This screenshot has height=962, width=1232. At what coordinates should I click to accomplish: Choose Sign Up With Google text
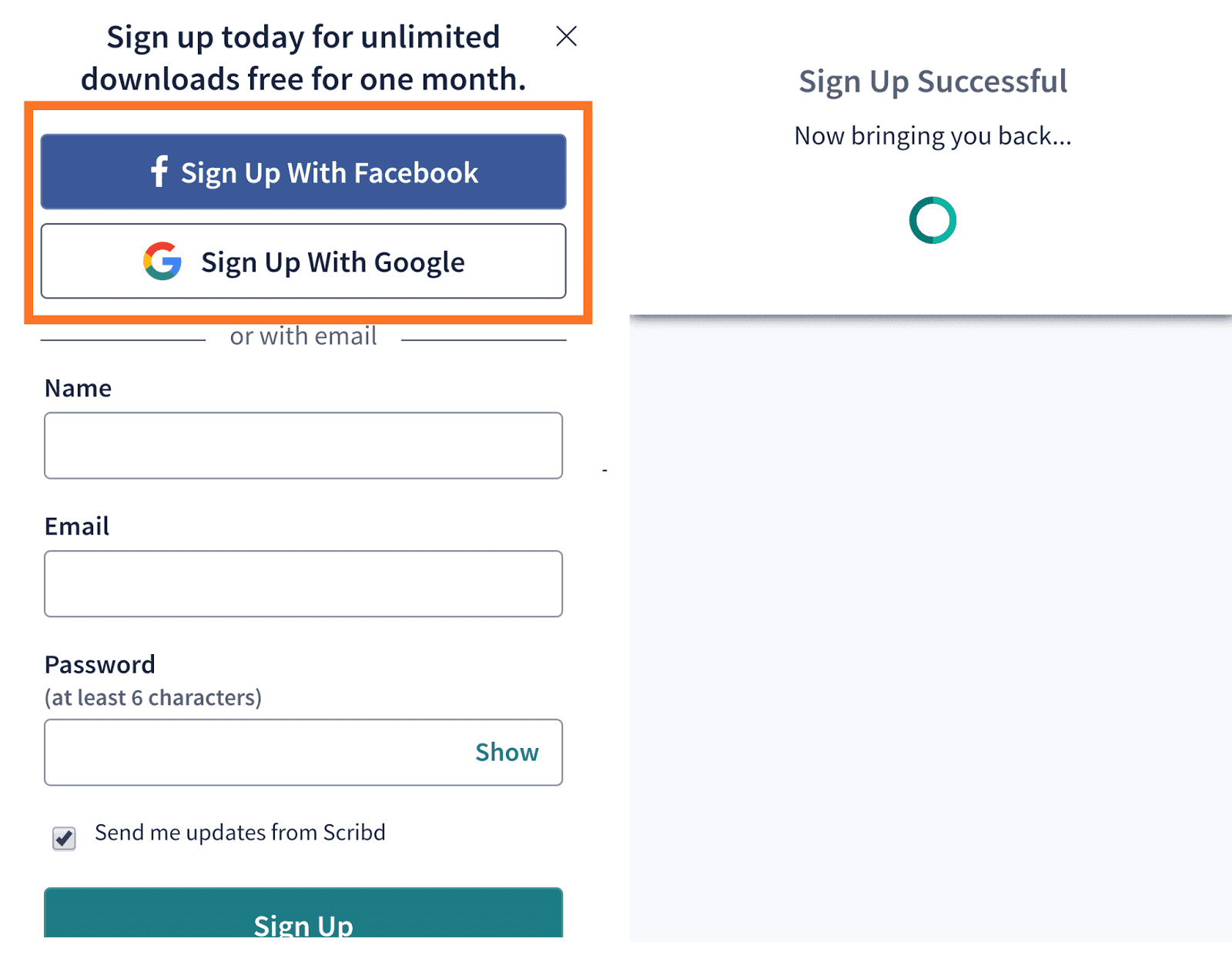[x=333, y=262]
